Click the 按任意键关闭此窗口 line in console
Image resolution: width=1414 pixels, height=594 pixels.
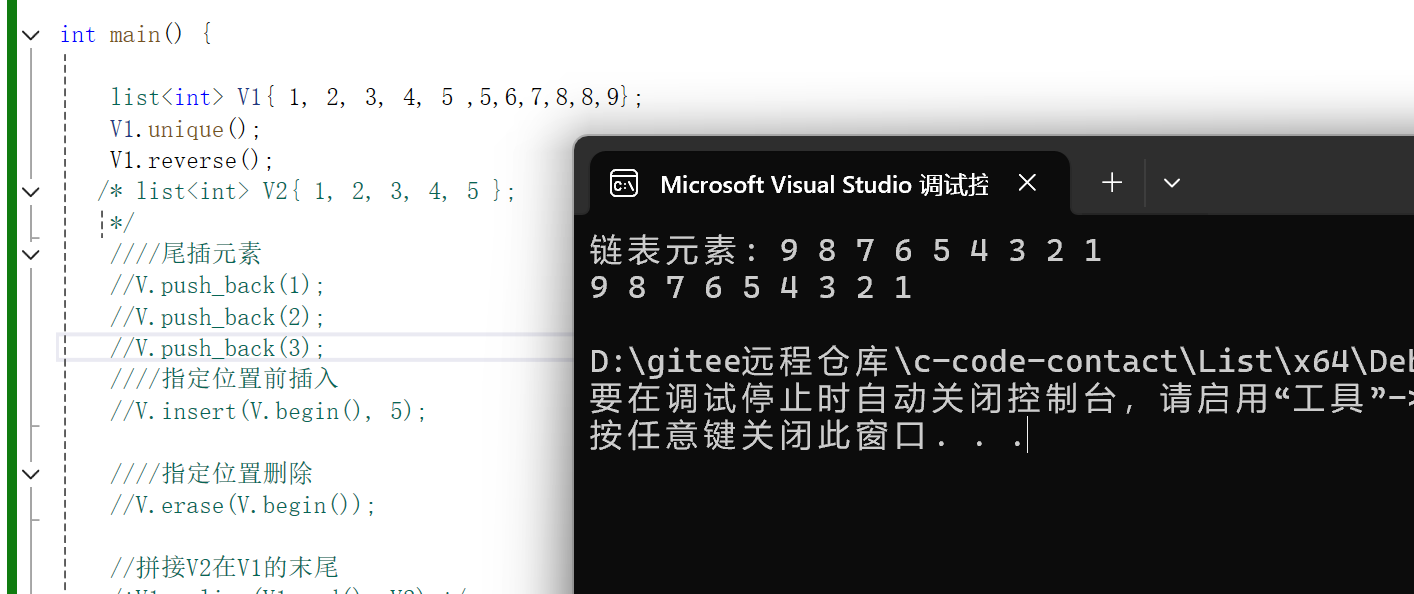(808, 437)
